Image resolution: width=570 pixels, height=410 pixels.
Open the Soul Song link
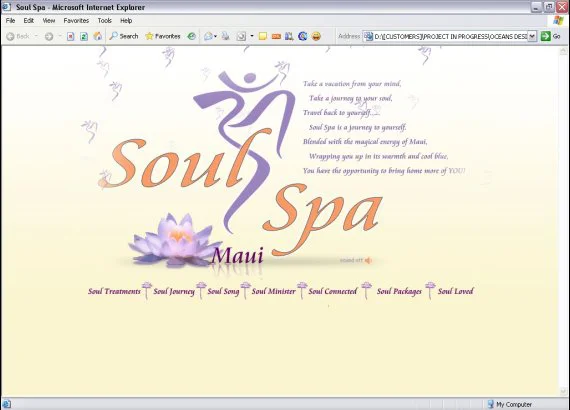click(x=223, y=291)
